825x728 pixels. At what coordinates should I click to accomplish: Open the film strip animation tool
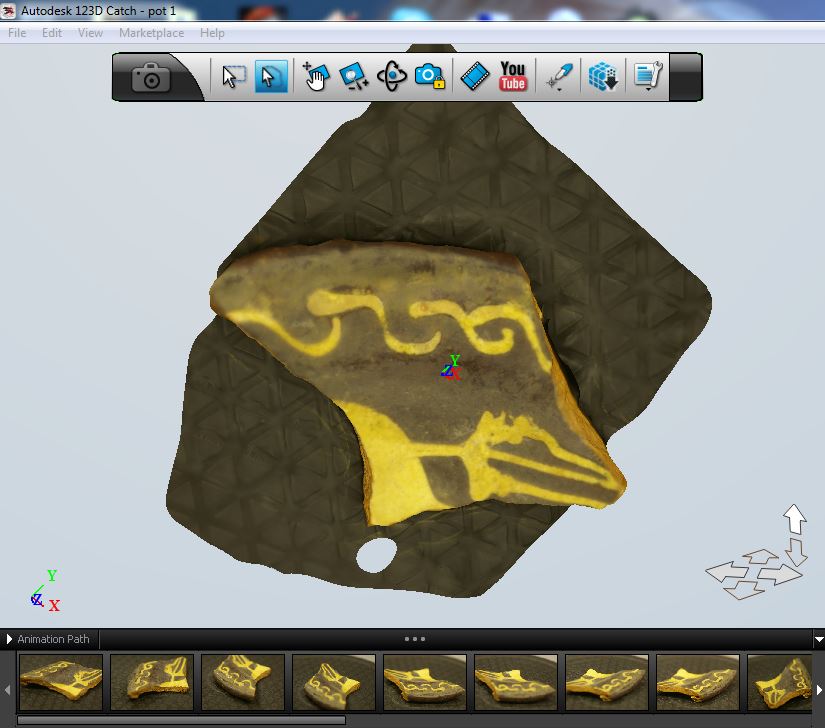pos(475,77)
